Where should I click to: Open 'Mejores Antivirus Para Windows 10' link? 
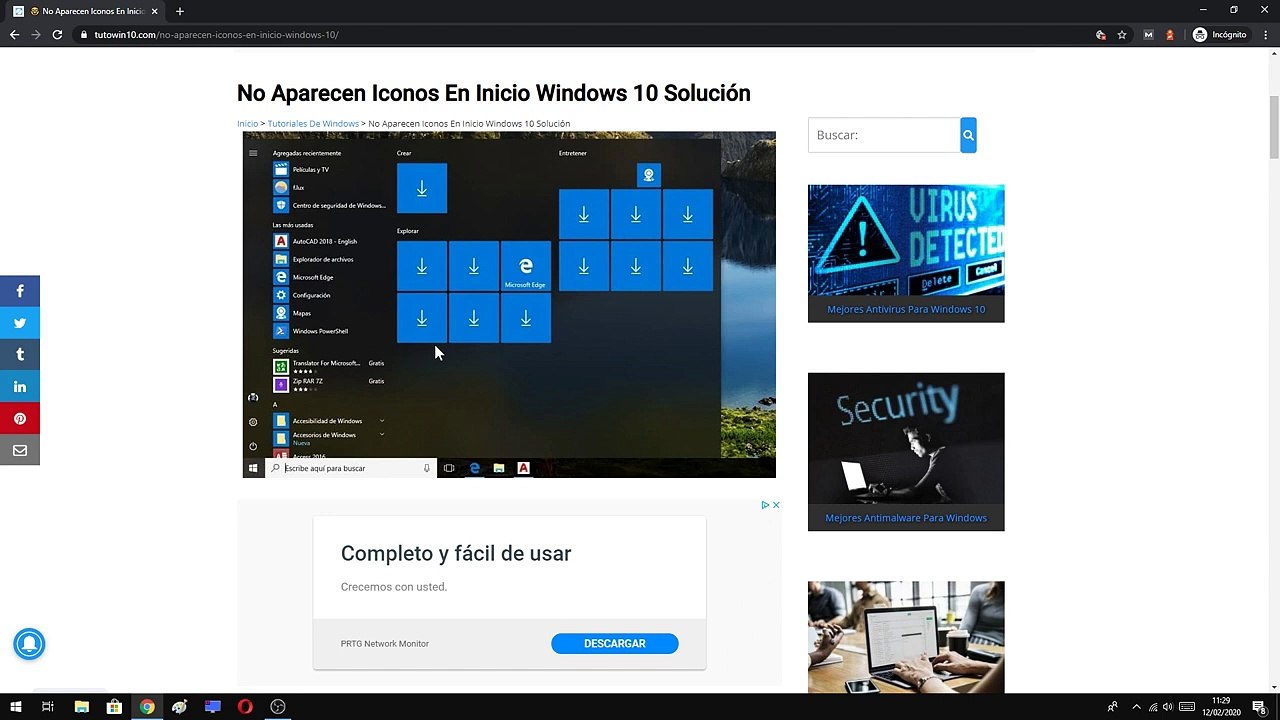pyautogui.click(x=906, y=309)
